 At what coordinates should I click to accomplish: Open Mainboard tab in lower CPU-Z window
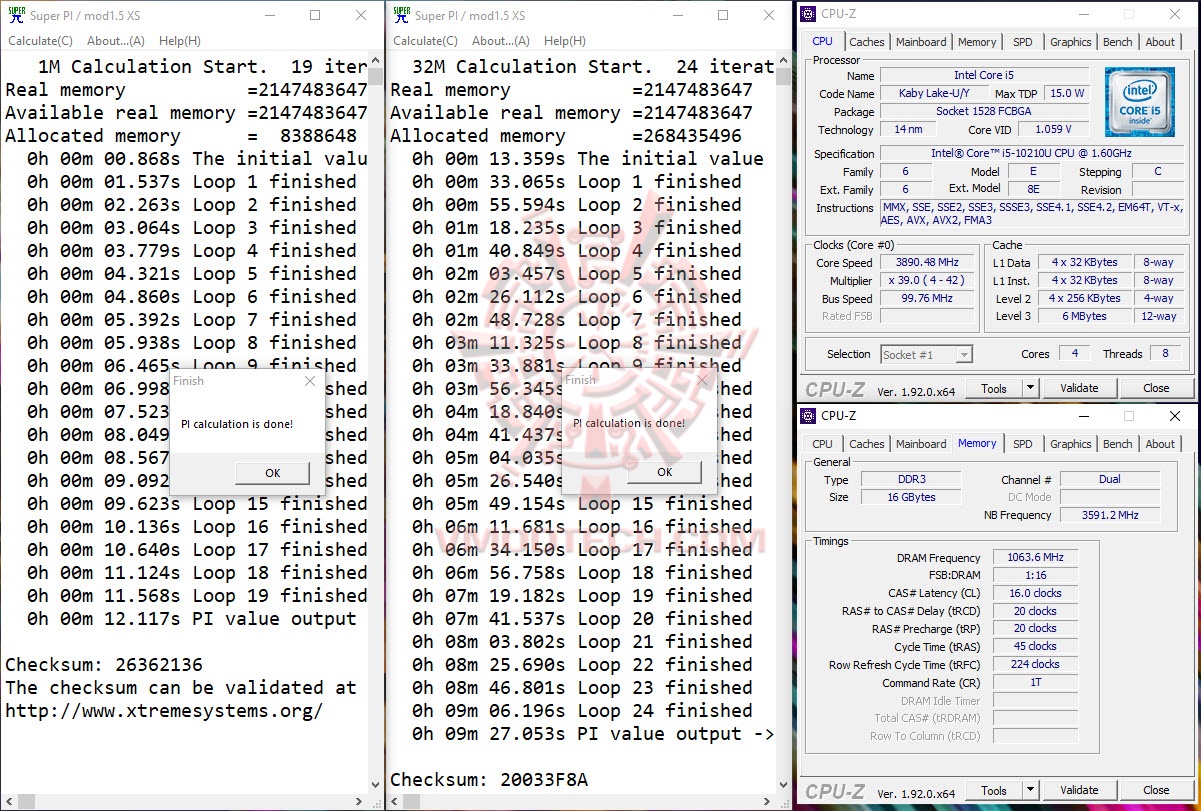(921, 444)
